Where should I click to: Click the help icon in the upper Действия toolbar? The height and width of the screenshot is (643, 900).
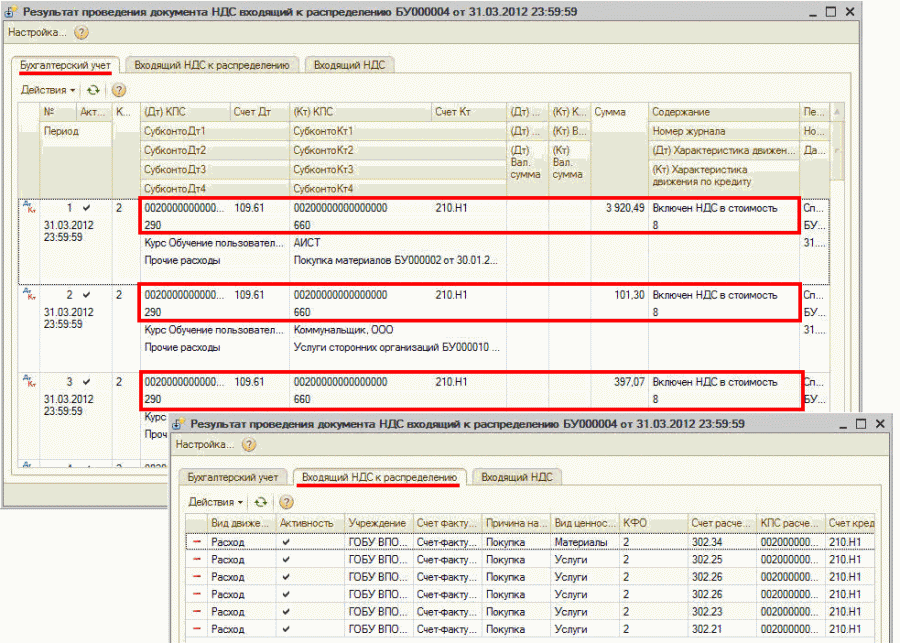[x=118, y=90]
